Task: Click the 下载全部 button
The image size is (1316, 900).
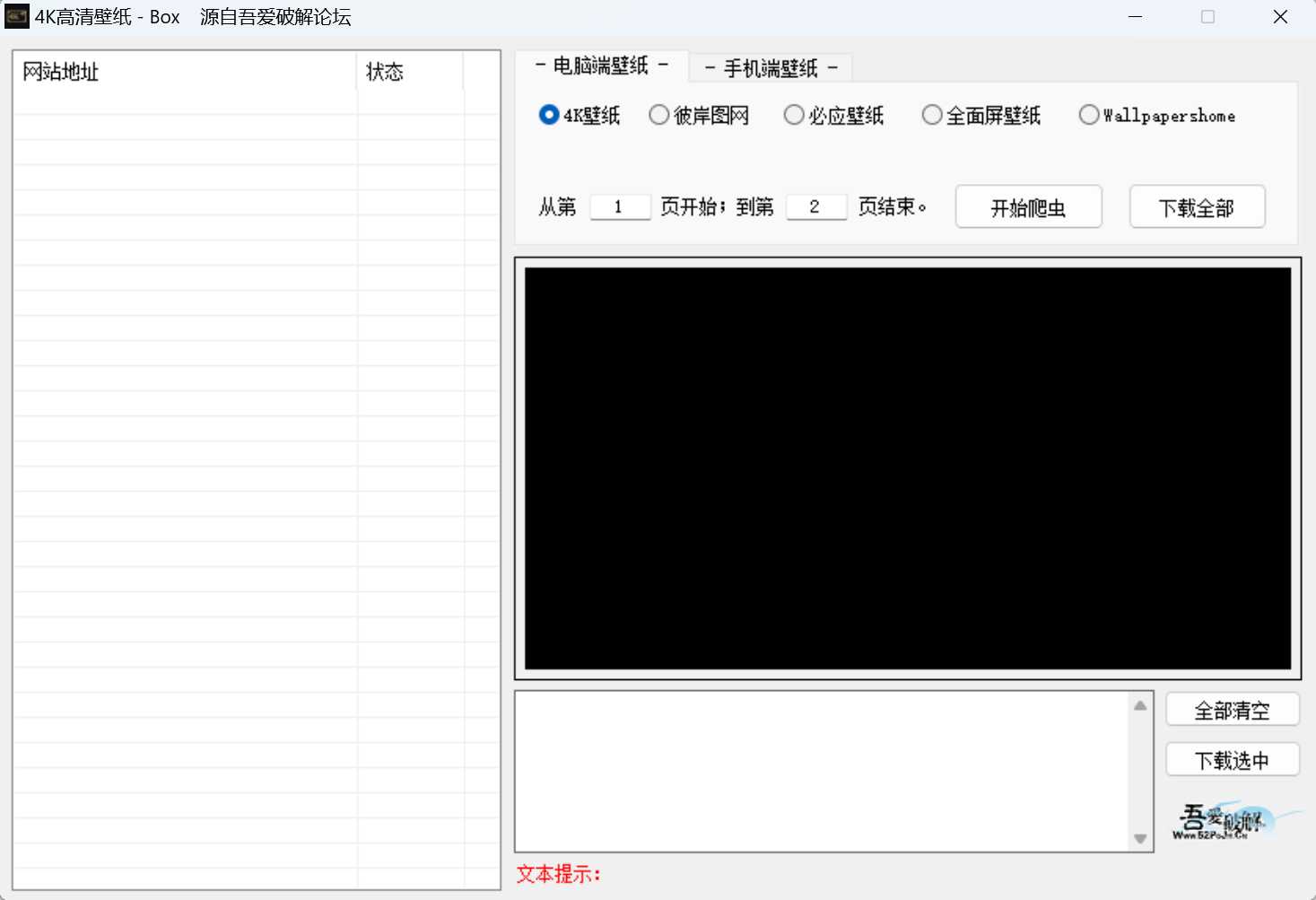Action: (1197, 207)
